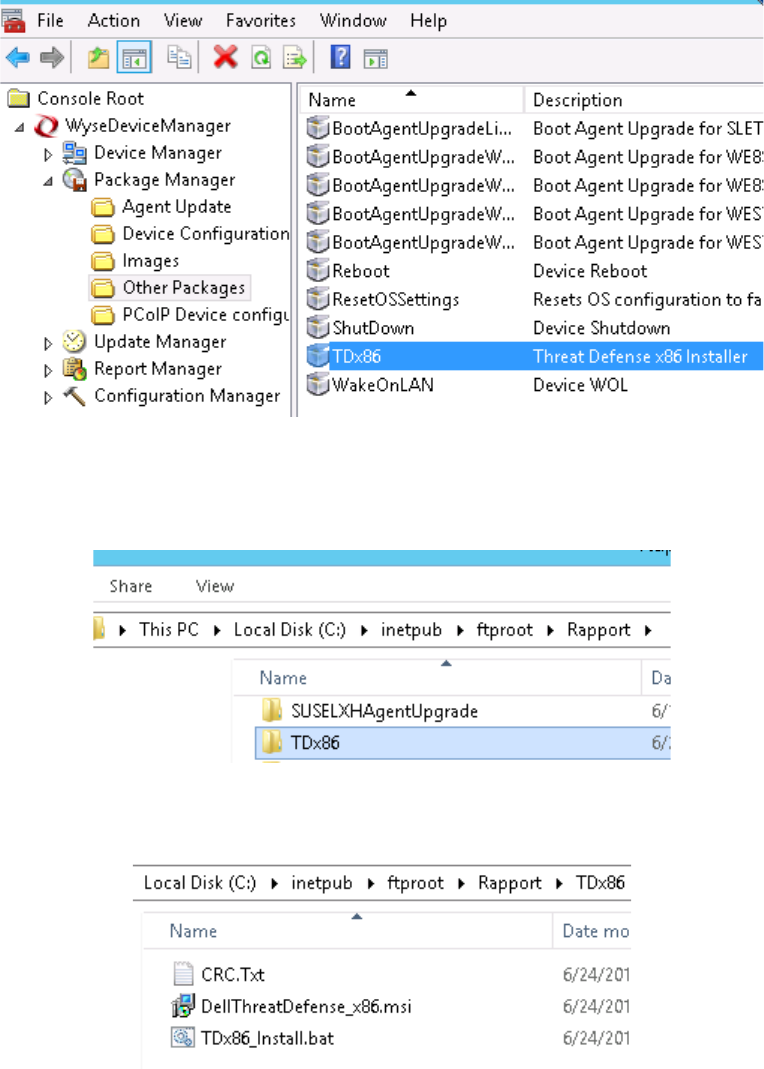Click 'Device WOL' description text
764x1069 pixels.
pos(580,385)
